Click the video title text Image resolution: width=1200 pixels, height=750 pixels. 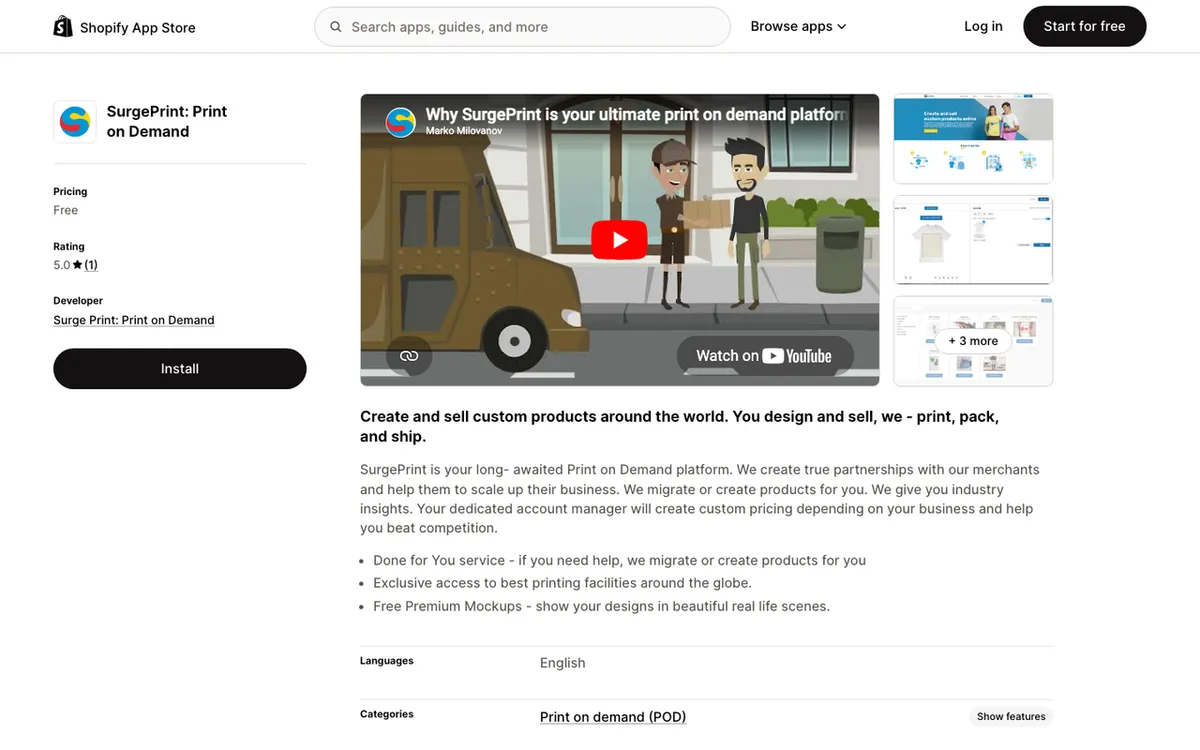point(636,114)
